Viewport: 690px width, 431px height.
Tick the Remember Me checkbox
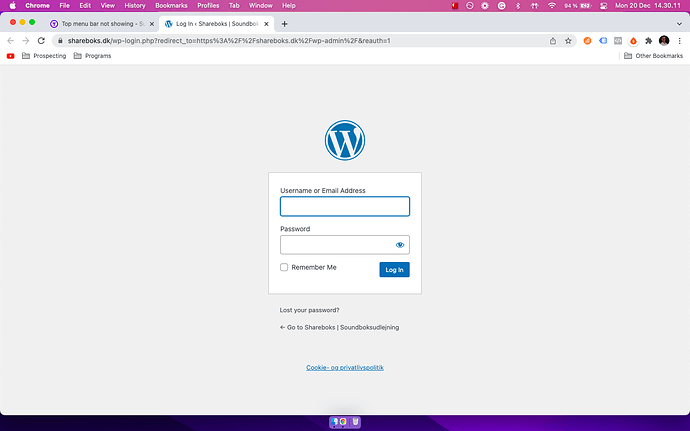[284, 267]
